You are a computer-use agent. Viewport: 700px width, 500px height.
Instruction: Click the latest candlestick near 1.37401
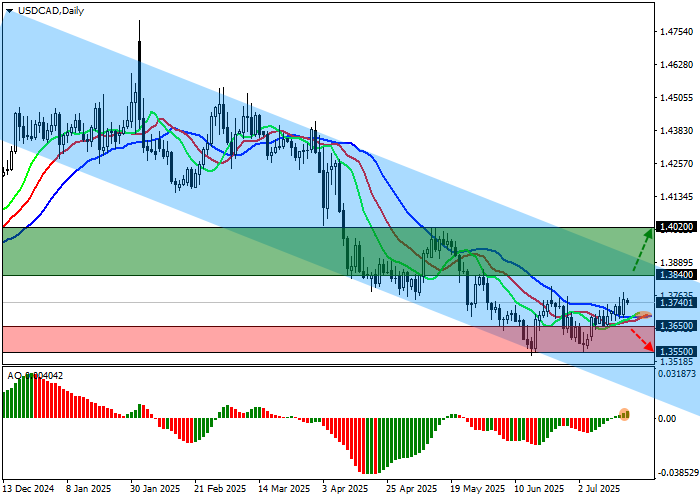tap(628, 301)
